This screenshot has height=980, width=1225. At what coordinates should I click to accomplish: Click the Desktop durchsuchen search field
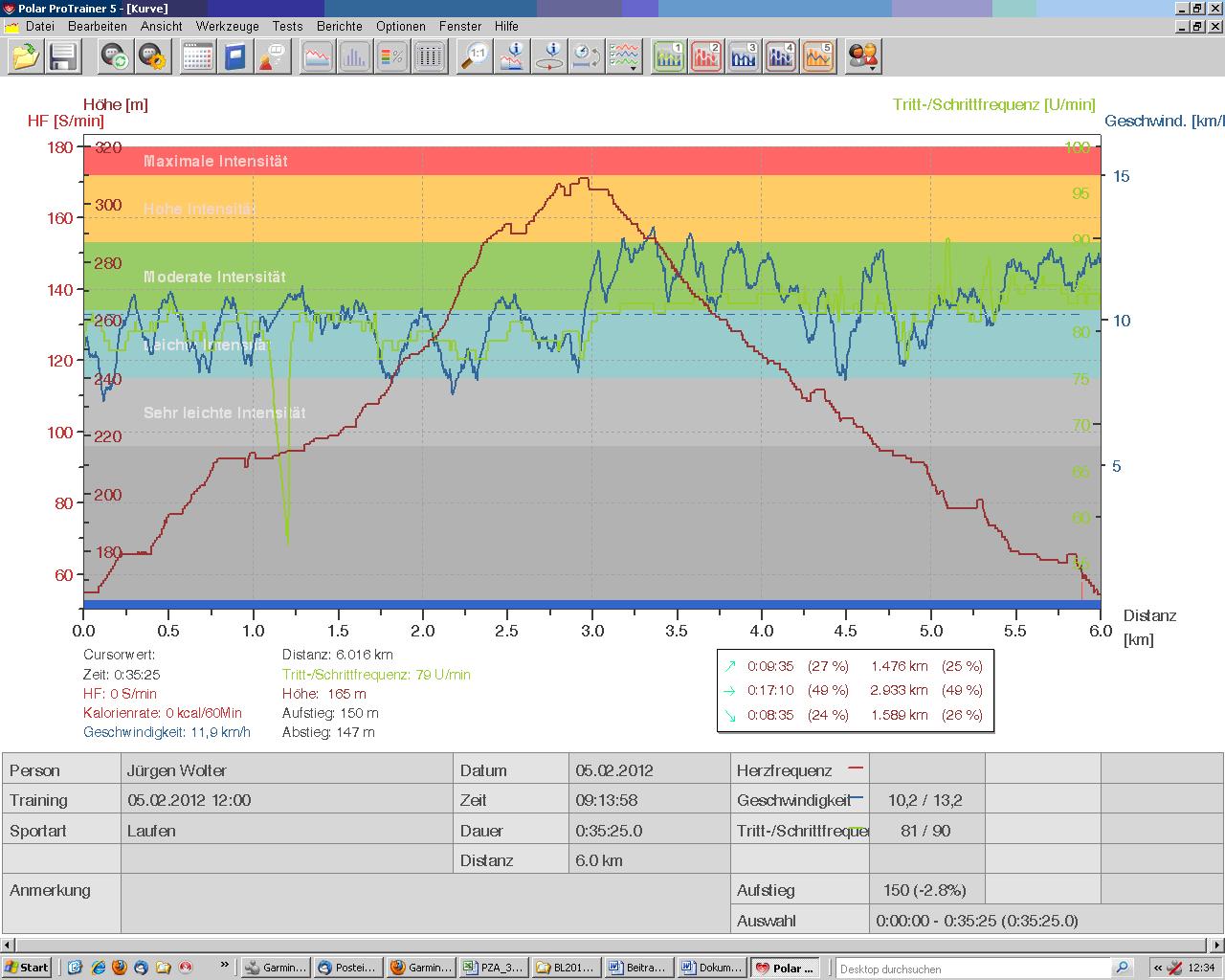click(x=973, y=969)
